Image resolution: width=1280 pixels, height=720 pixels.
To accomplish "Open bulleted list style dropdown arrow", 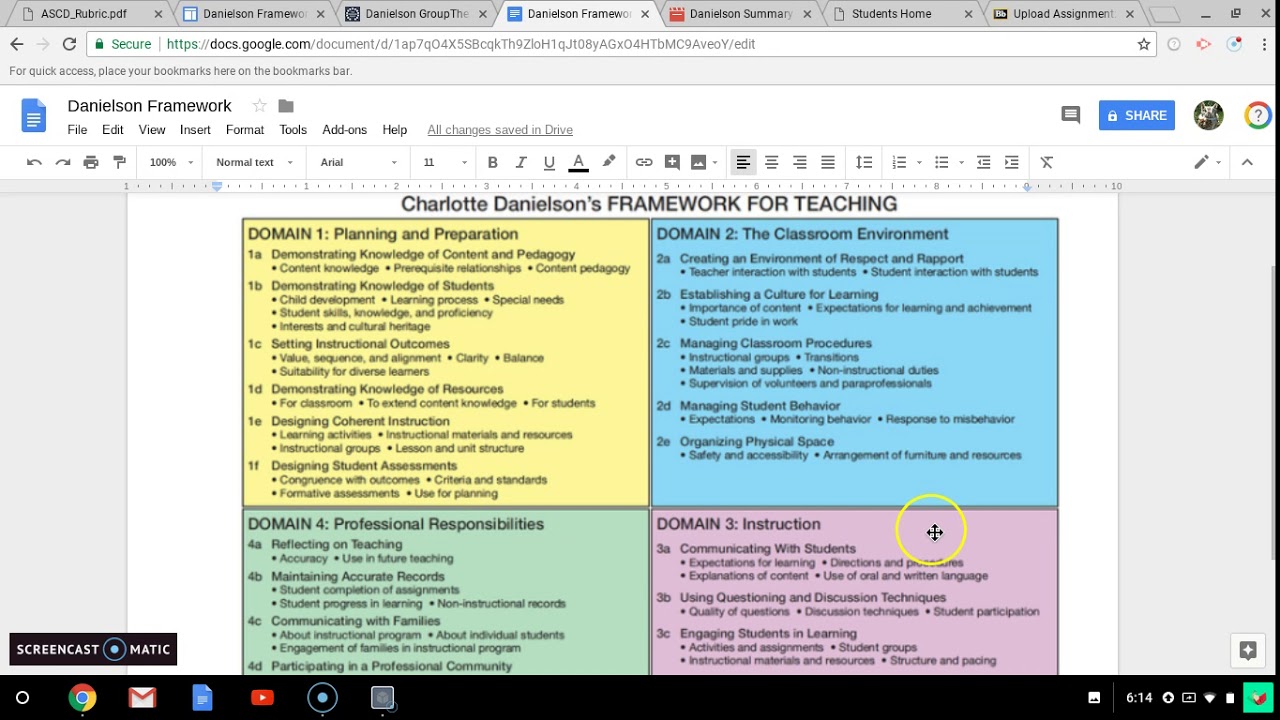I will 961,162.
